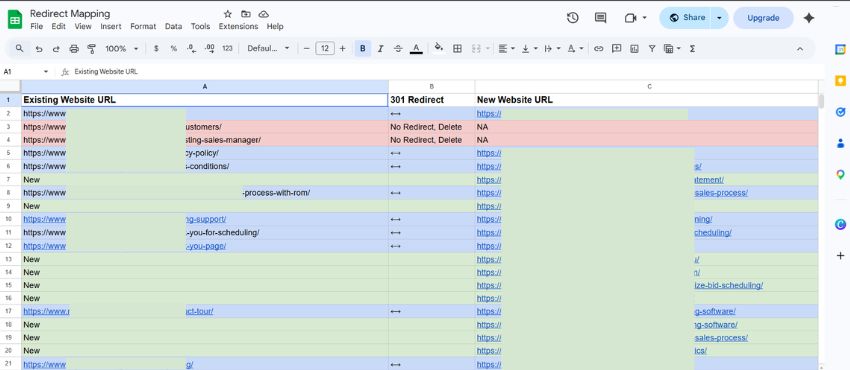Add a comment from toolbar
Viewport: 850px width, 370px height.
616,49
